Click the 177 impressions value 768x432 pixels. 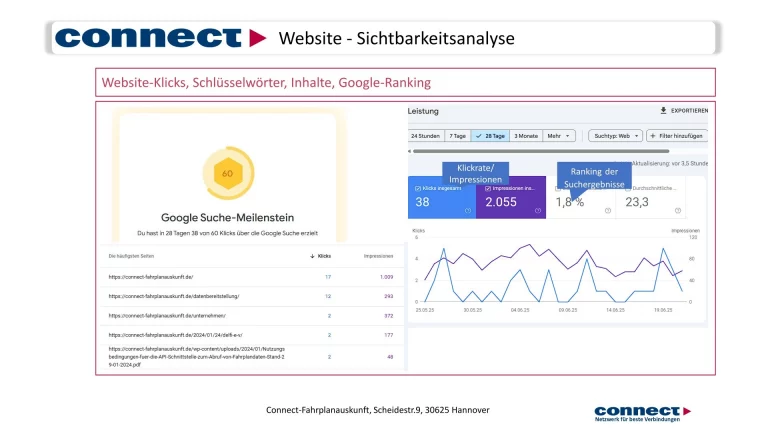point(388,335)
